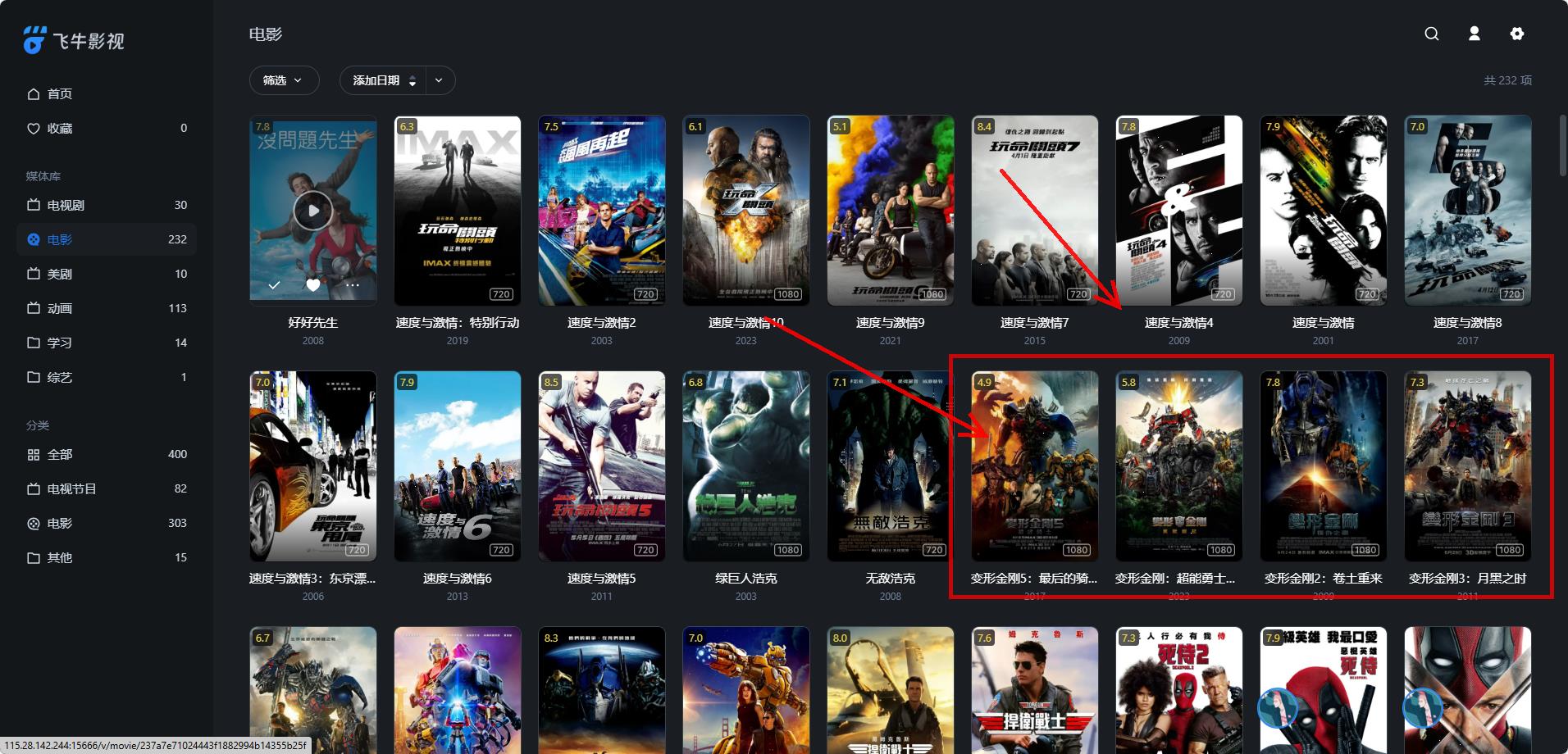1568x754 pixels.
Task: Open the 速度与激情5 poster
Action: pyautogui.click(x=602, y=466)
